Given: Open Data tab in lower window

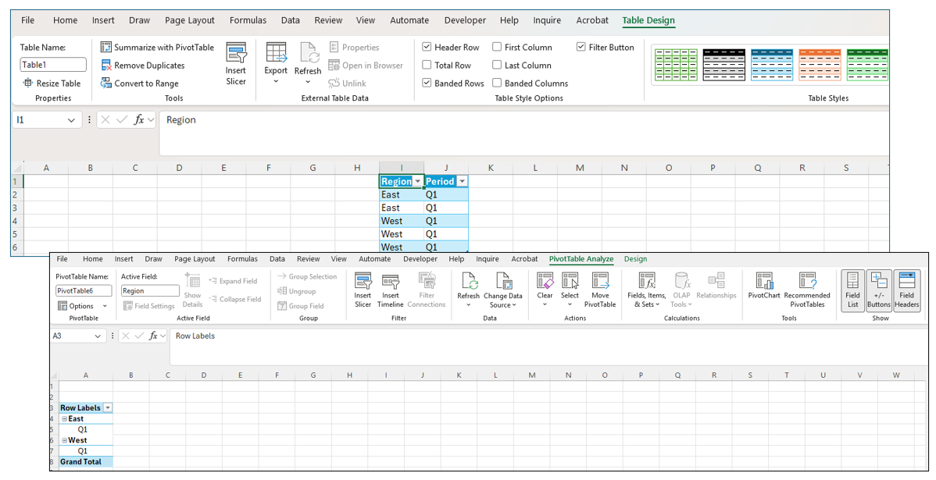Looking at the screenshot, I should click(277, 259).
